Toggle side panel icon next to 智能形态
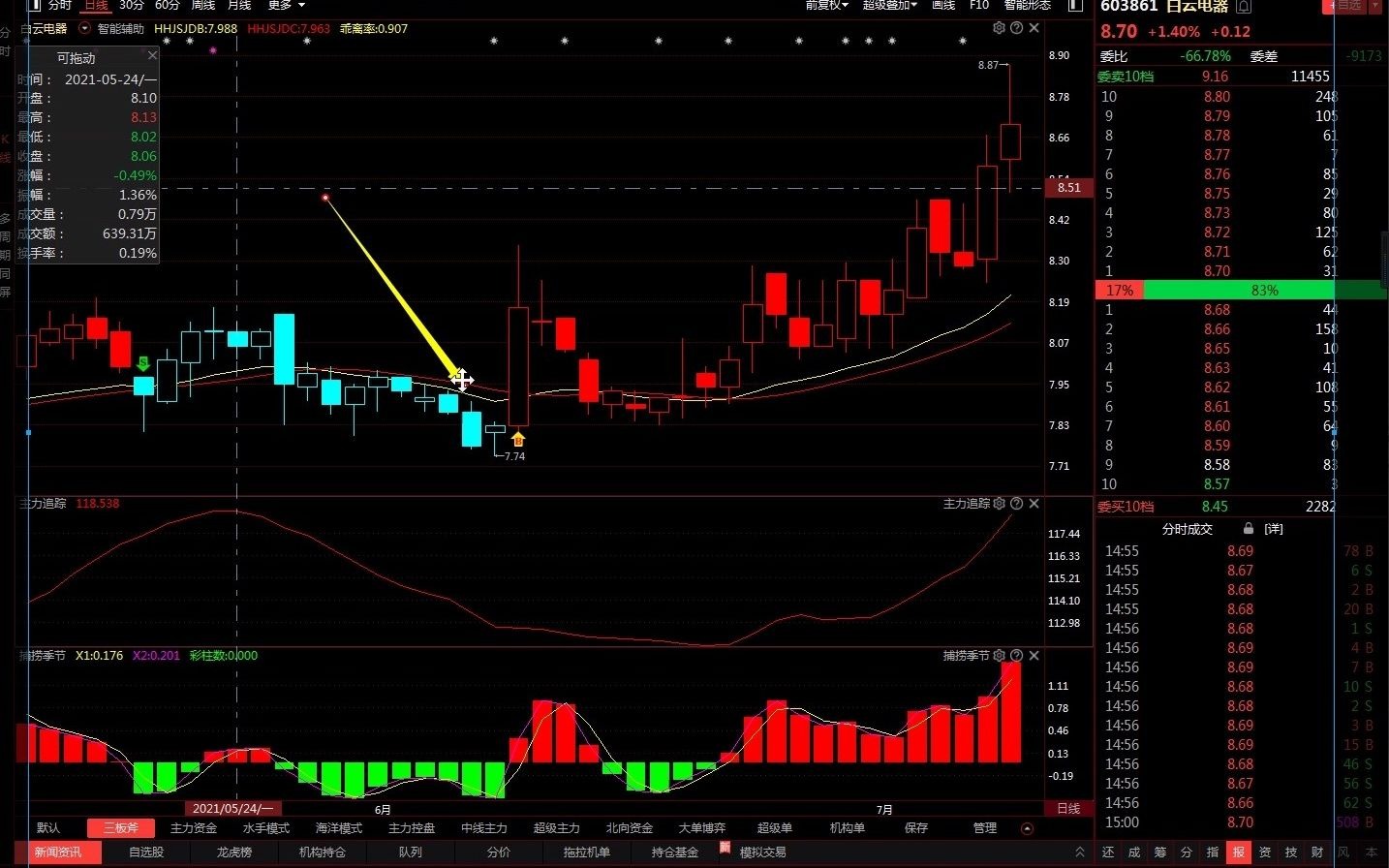This screenshot has height=868, width=1389. (1075, 5)
